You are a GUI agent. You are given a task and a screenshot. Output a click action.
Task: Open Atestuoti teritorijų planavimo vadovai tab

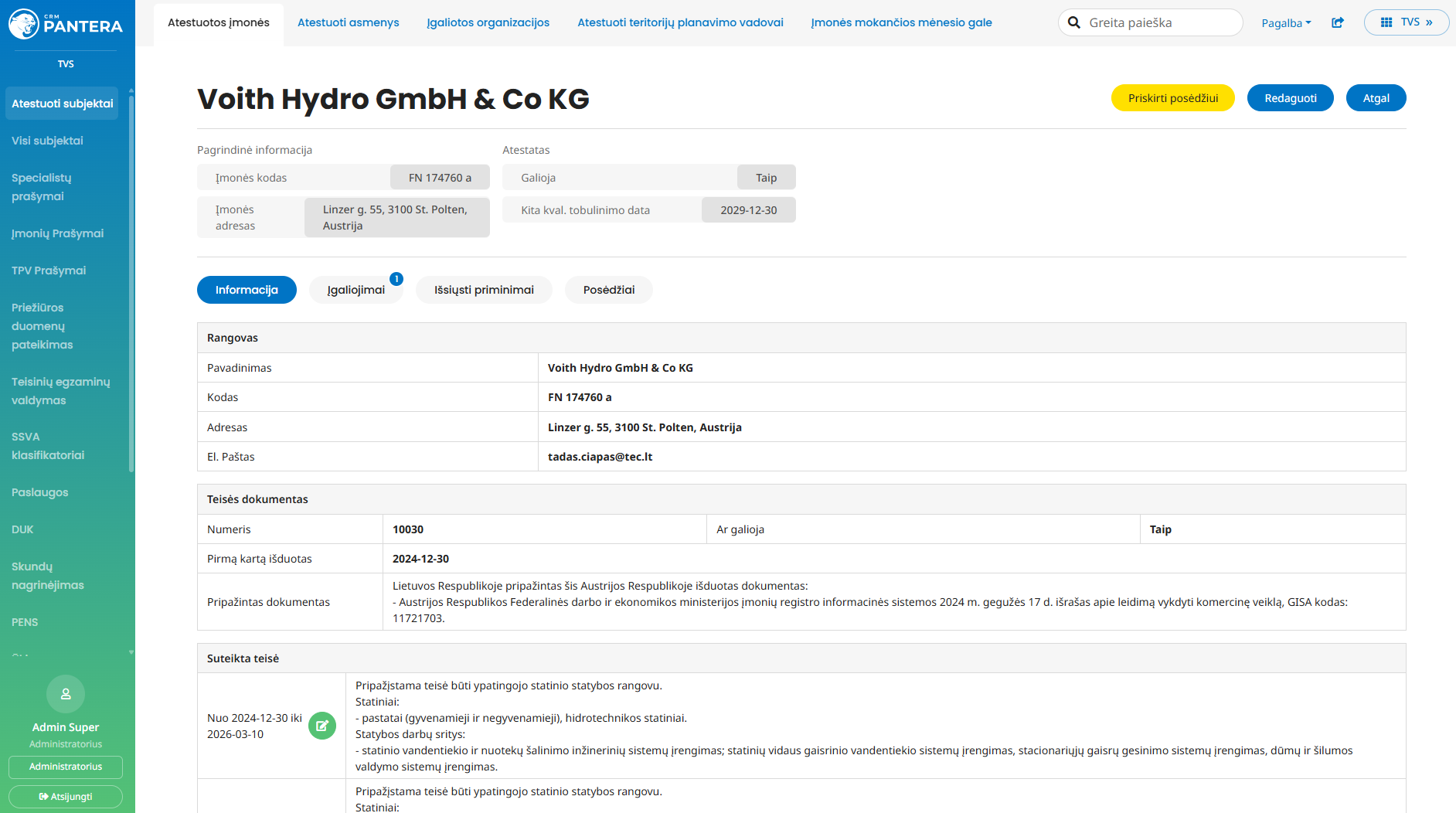click(x=681, y=23)
